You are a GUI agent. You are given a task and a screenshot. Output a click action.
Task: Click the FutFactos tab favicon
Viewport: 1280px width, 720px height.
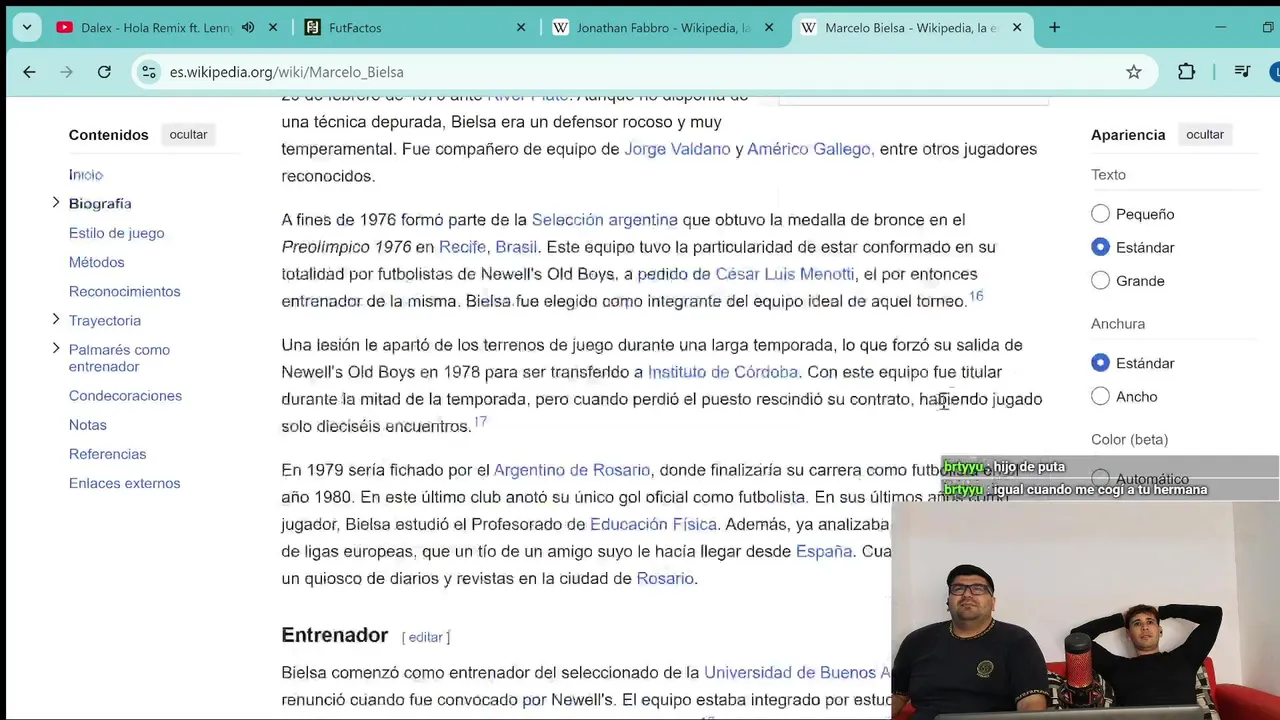point(313,28)
